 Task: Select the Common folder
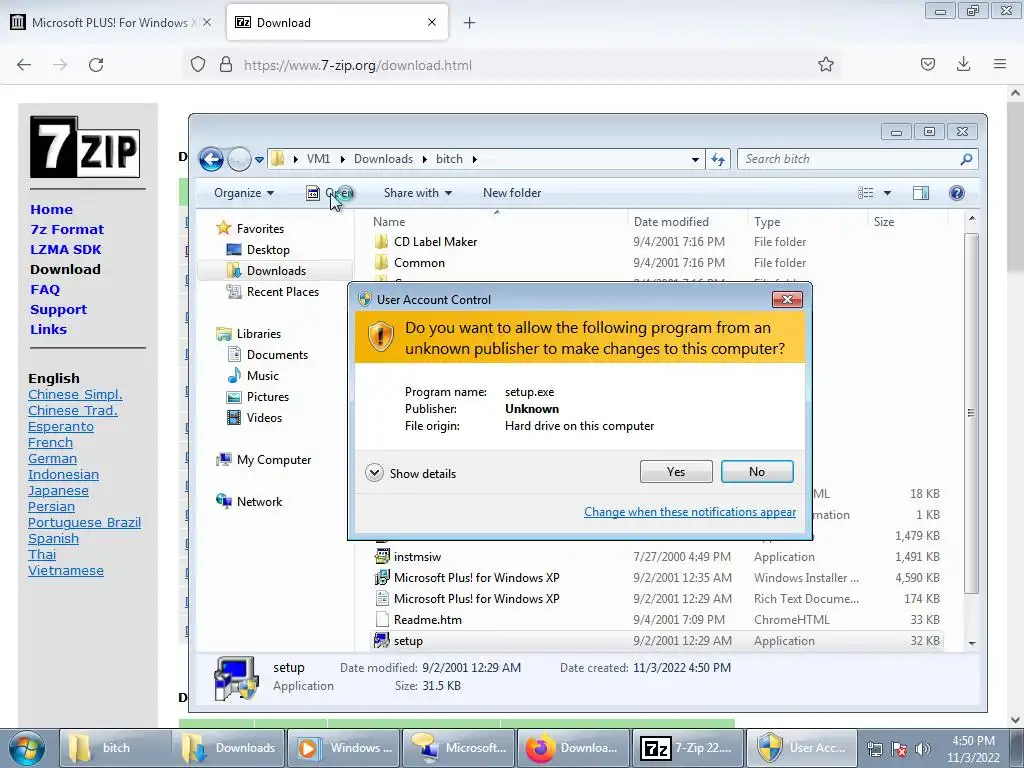pyautogui.click(x=419, y=263)
